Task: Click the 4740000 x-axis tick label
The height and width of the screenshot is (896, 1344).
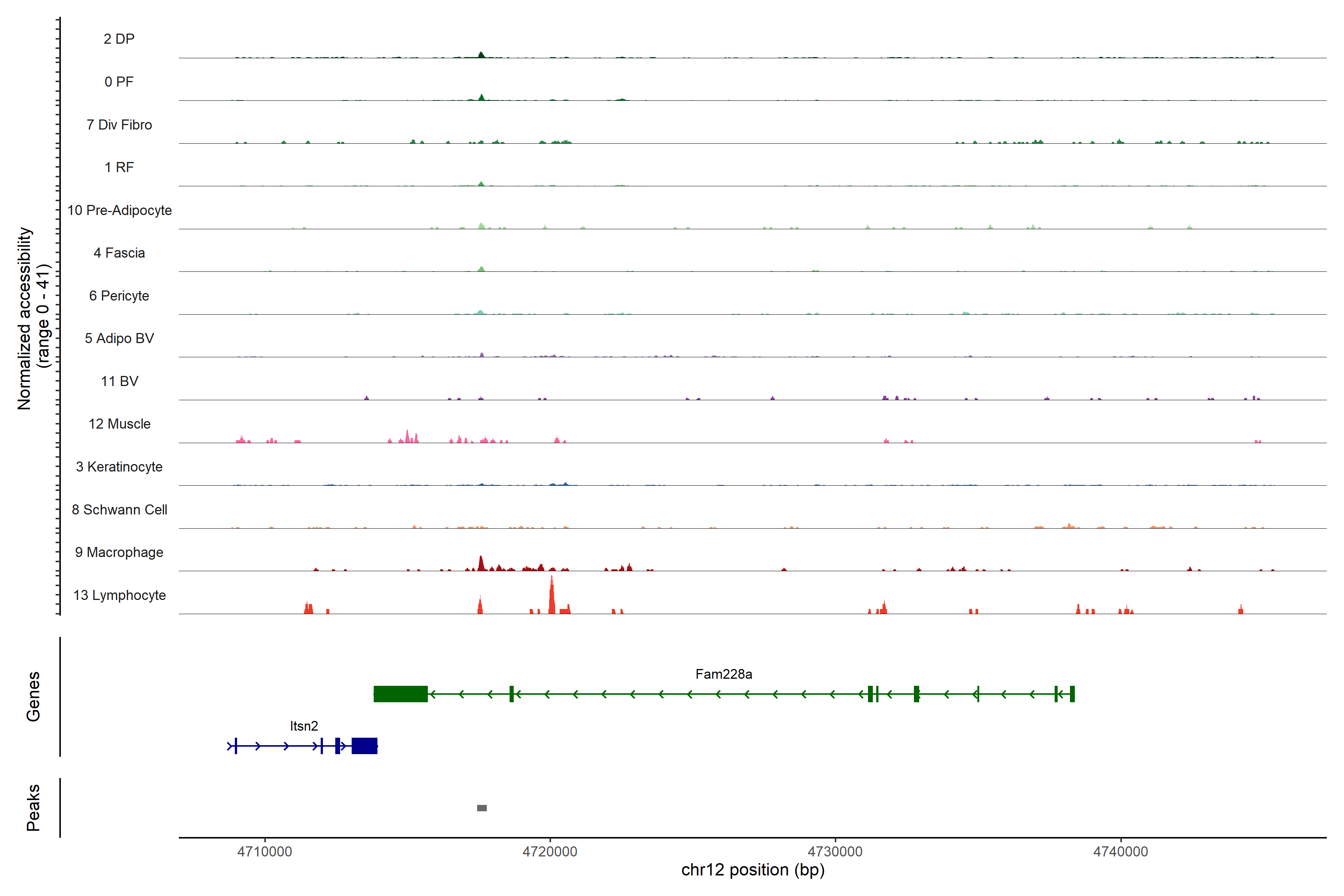Action: pyautogui.click(x=1120, y=852)
